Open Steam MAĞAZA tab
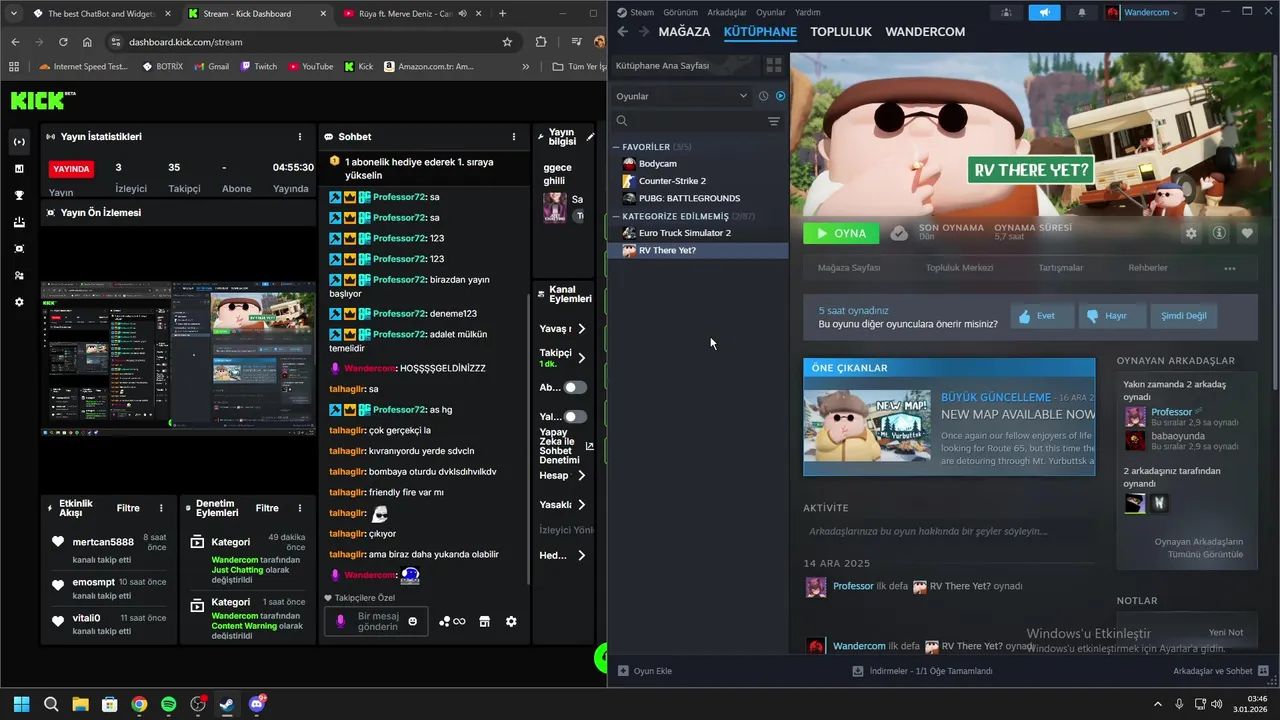The width and height of the screenshot is (1280, 720). pos(684,32)
